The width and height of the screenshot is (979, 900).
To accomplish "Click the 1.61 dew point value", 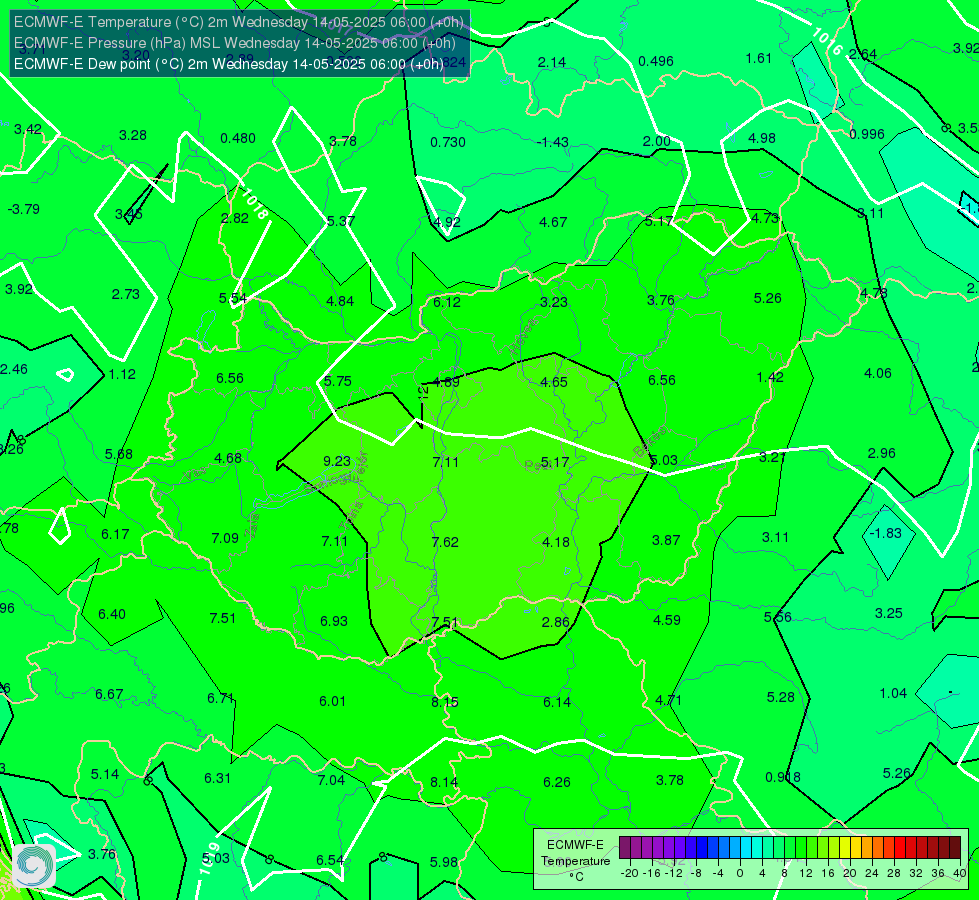I will click(x=759, y=58).
